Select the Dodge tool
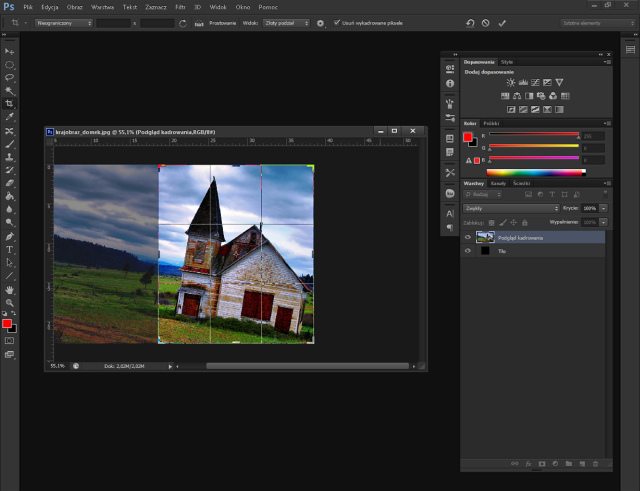 pyautogui.click(x=9, y=222)
